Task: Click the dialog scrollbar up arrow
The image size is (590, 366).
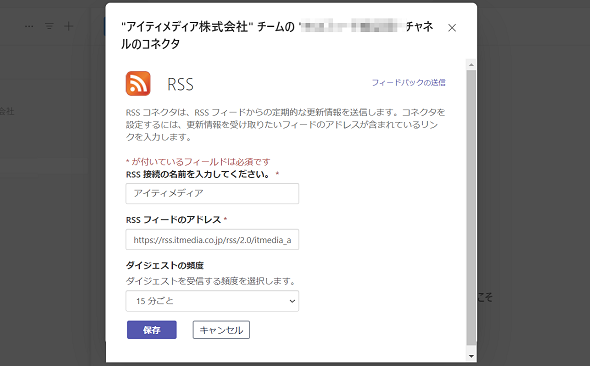Action: pos(471,65)
